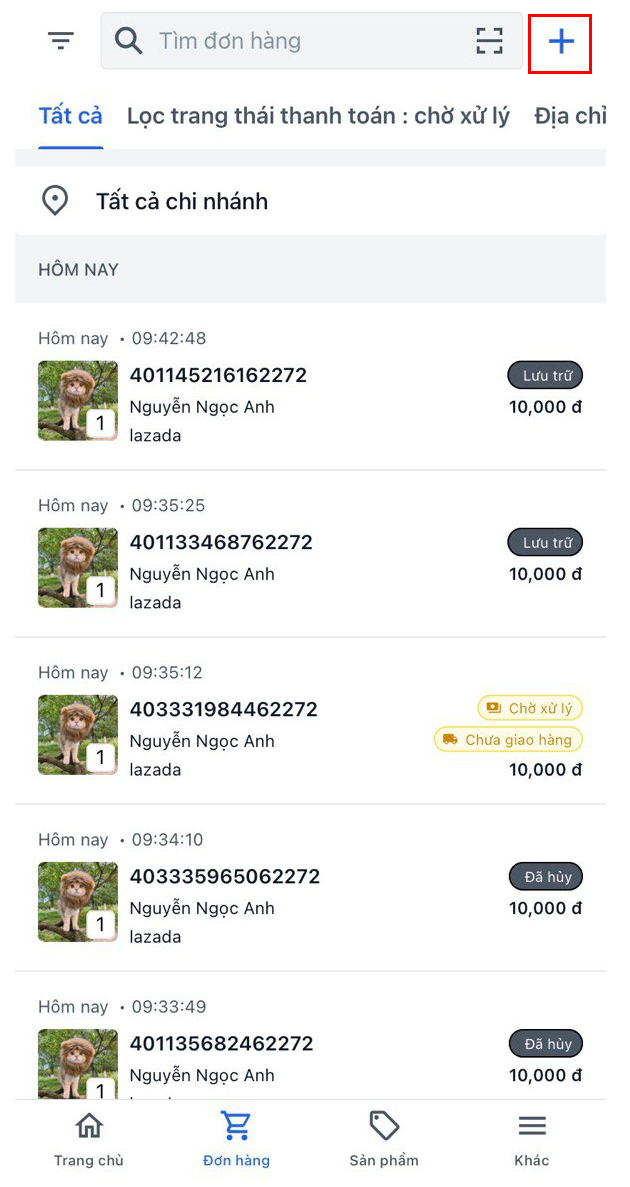Image resolution: width=630 pixels, height=1187 pixels.
Task: Tap the barcode scan icon
Action: coord(489,41)
